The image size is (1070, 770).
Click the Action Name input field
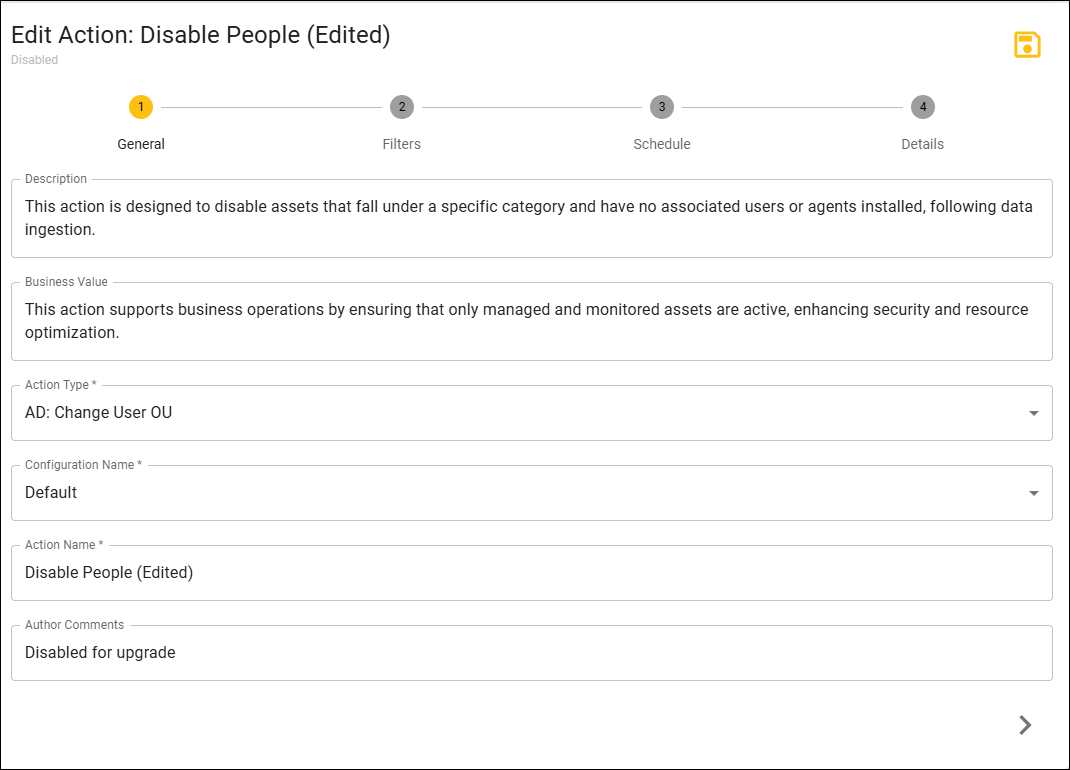coord(532,573)
